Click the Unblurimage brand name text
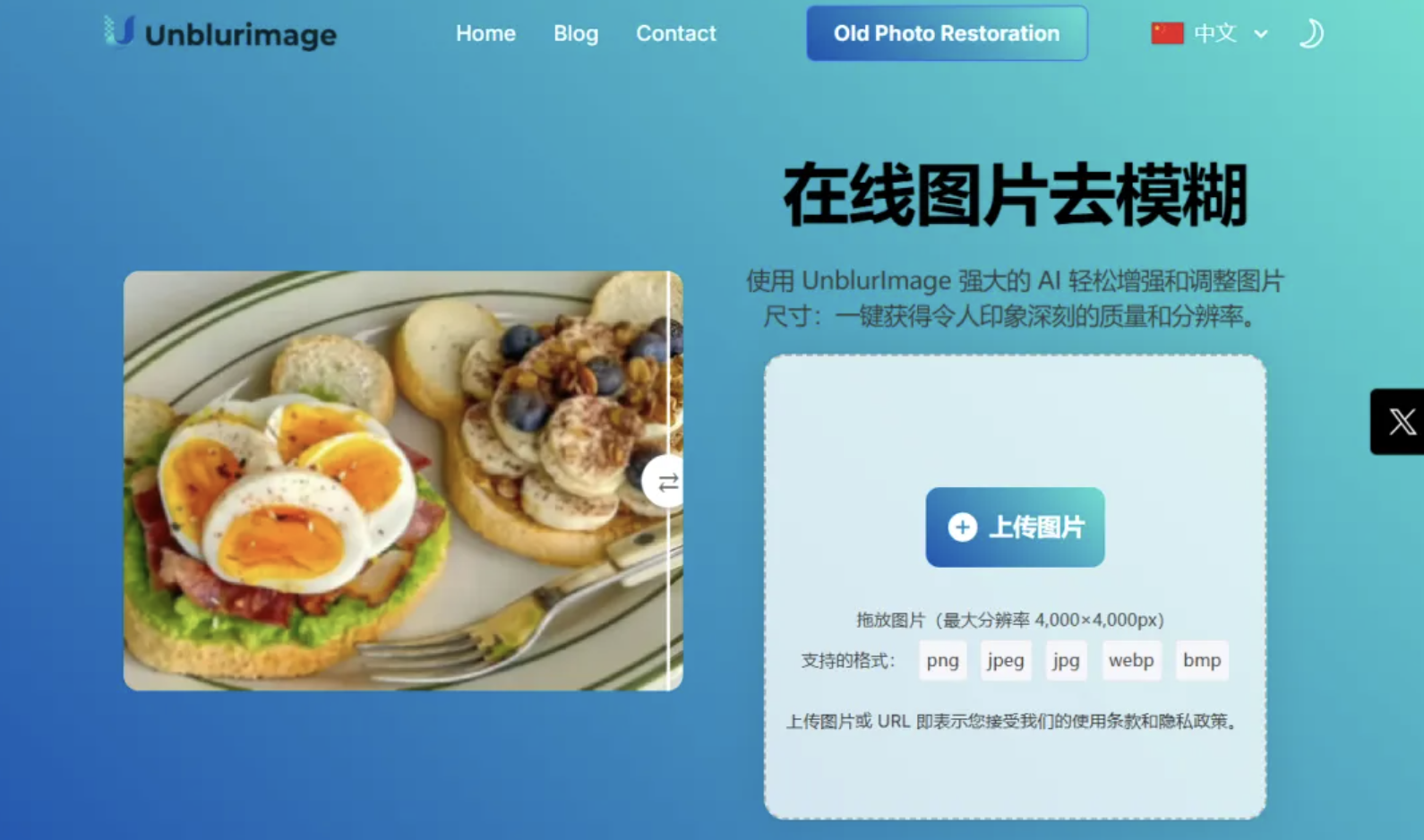Viewport: 1424px width, 840px height. coord(241,35)
